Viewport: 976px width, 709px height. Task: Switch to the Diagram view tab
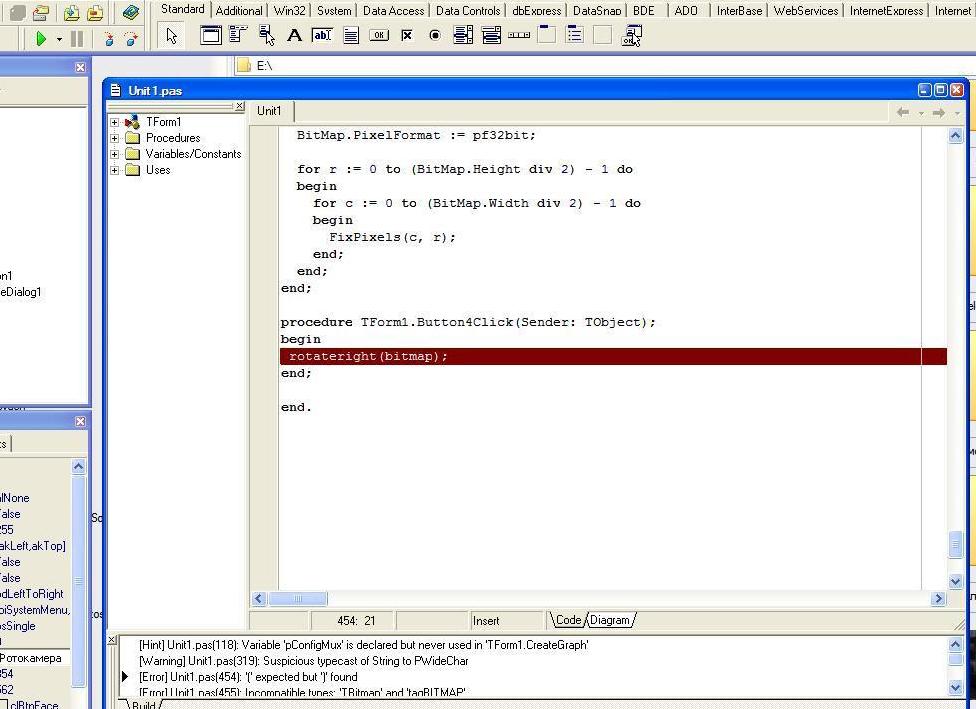[610, 620]
